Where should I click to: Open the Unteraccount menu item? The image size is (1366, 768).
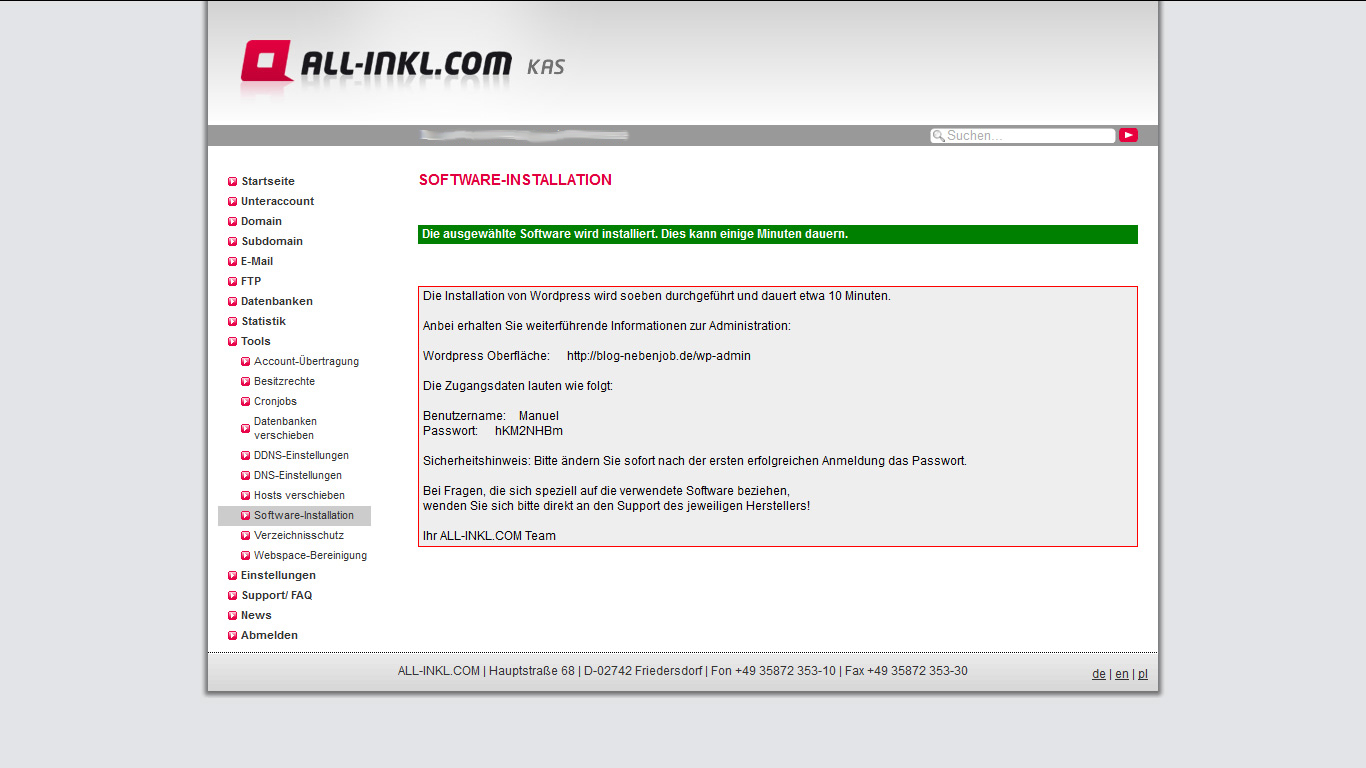point(277,201)
